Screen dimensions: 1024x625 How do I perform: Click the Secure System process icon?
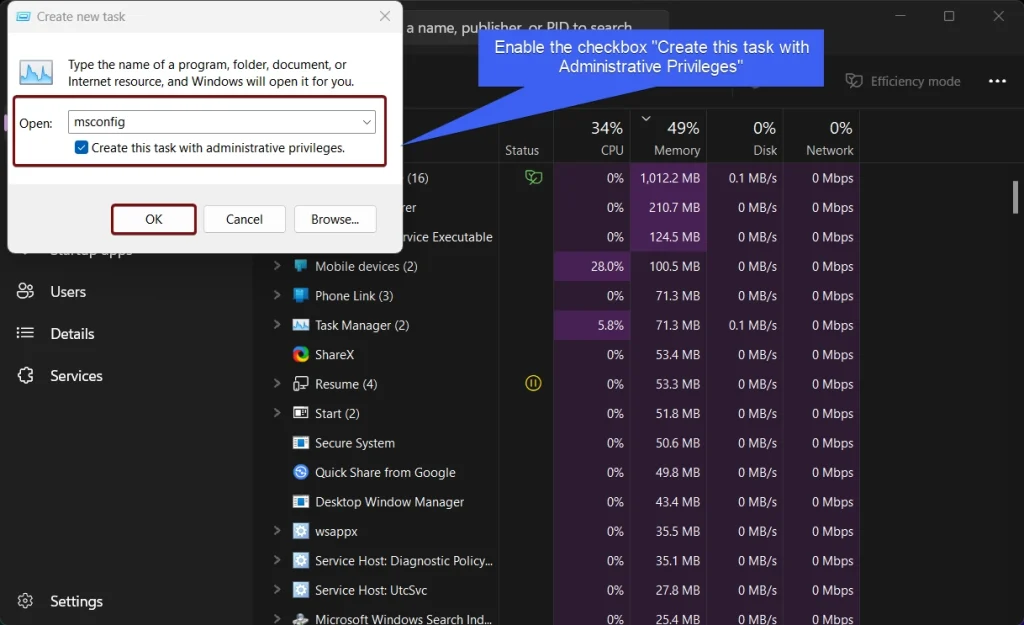300,443
